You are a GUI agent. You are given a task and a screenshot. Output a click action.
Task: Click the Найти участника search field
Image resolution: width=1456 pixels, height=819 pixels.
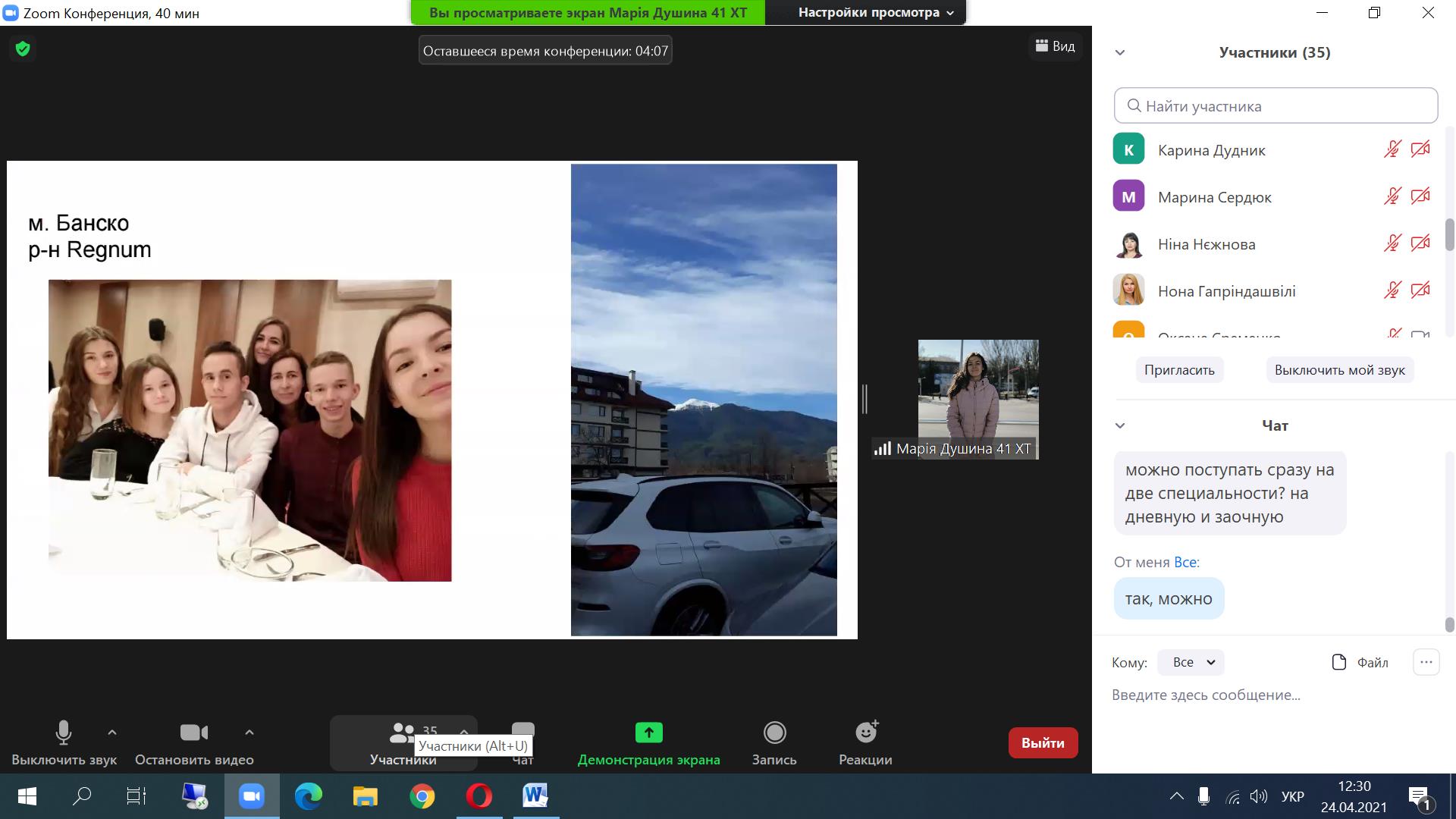1276,106
